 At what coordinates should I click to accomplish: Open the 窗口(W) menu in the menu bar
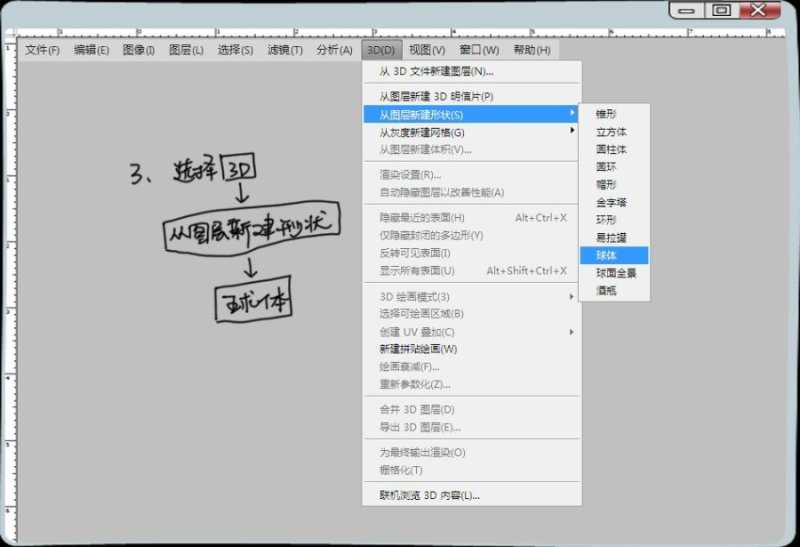[479, 50]
